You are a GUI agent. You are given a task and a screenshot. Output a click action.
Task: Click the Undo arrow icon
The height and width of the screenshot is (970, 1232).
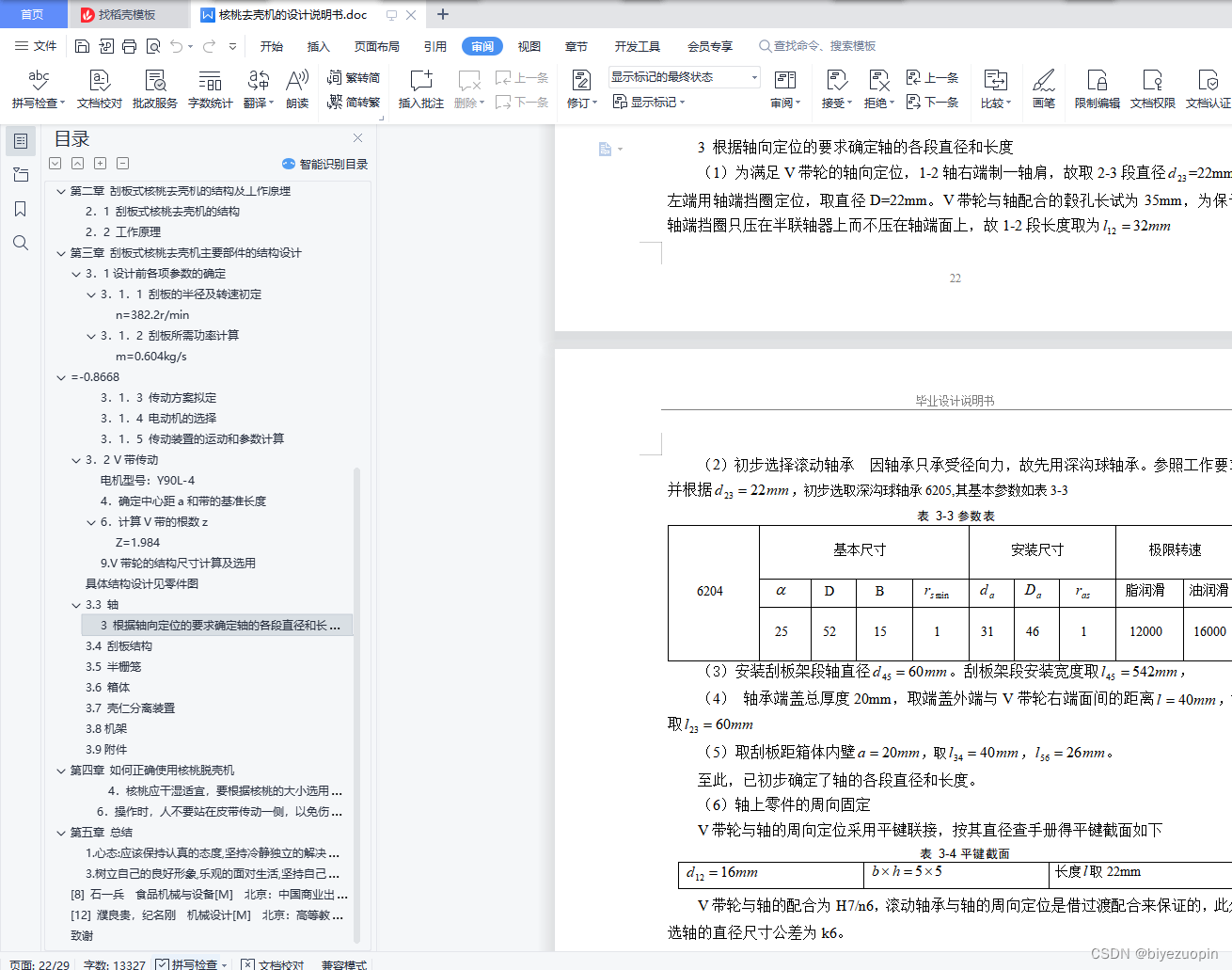pyautogui.click(x=176, y=46)
